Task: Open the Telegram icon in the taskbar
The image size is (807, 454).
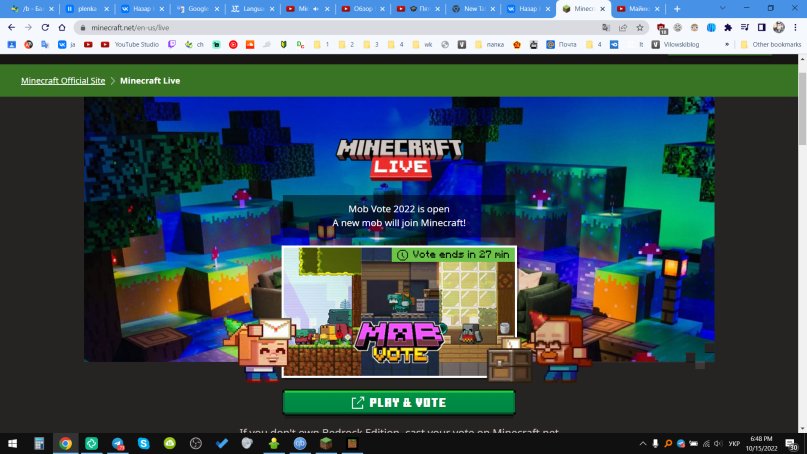Action: (117, 443)
